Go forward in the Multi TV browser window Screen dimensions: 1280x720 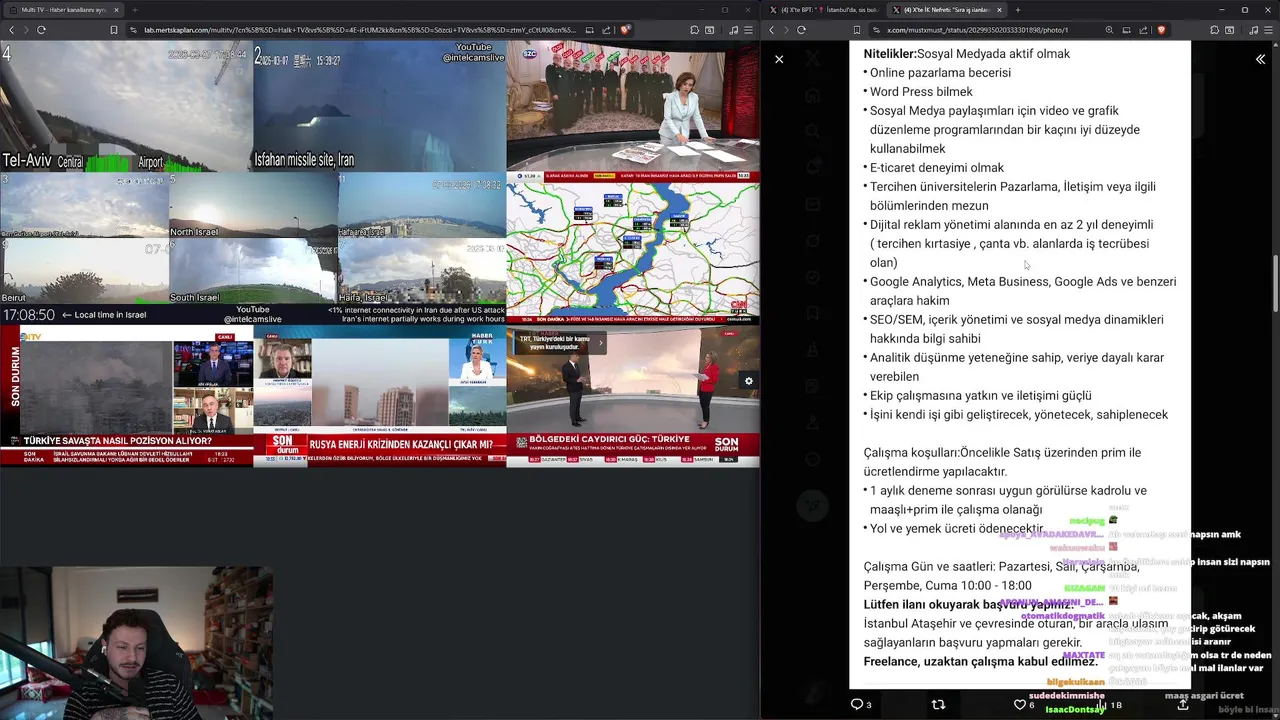(x=26, y=30)
